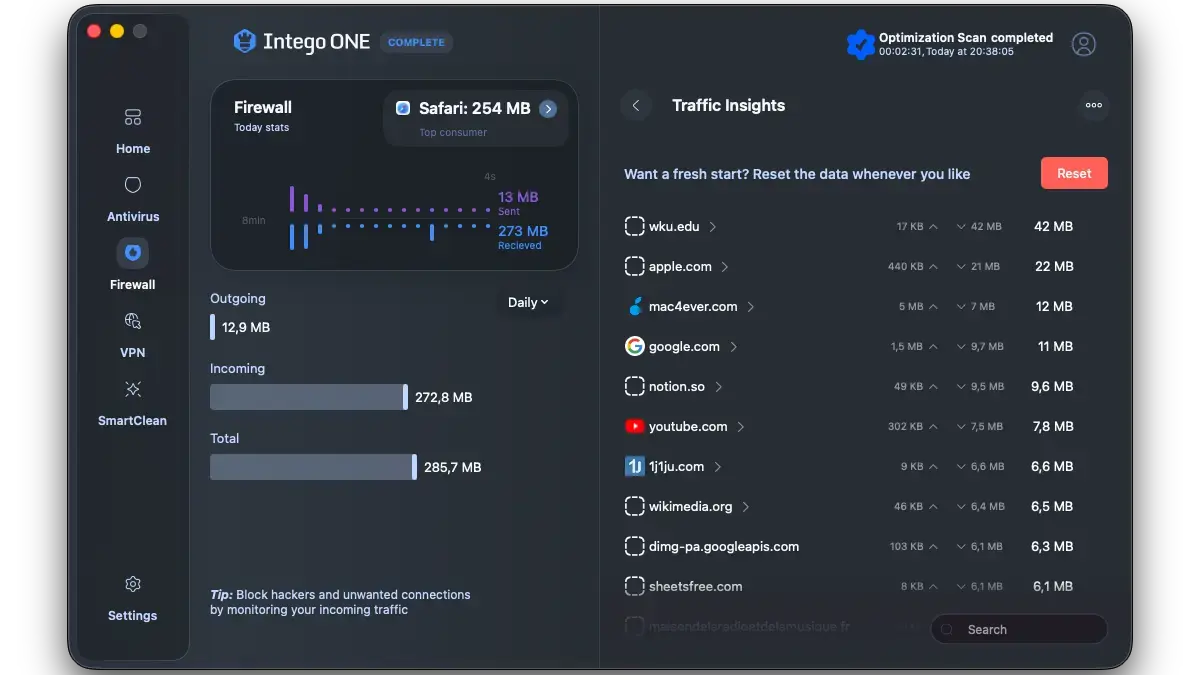Image resolution: width=1200 pixels, height=675 pixels.
Task: Open Settings gear icon
Action: [132, 584]
